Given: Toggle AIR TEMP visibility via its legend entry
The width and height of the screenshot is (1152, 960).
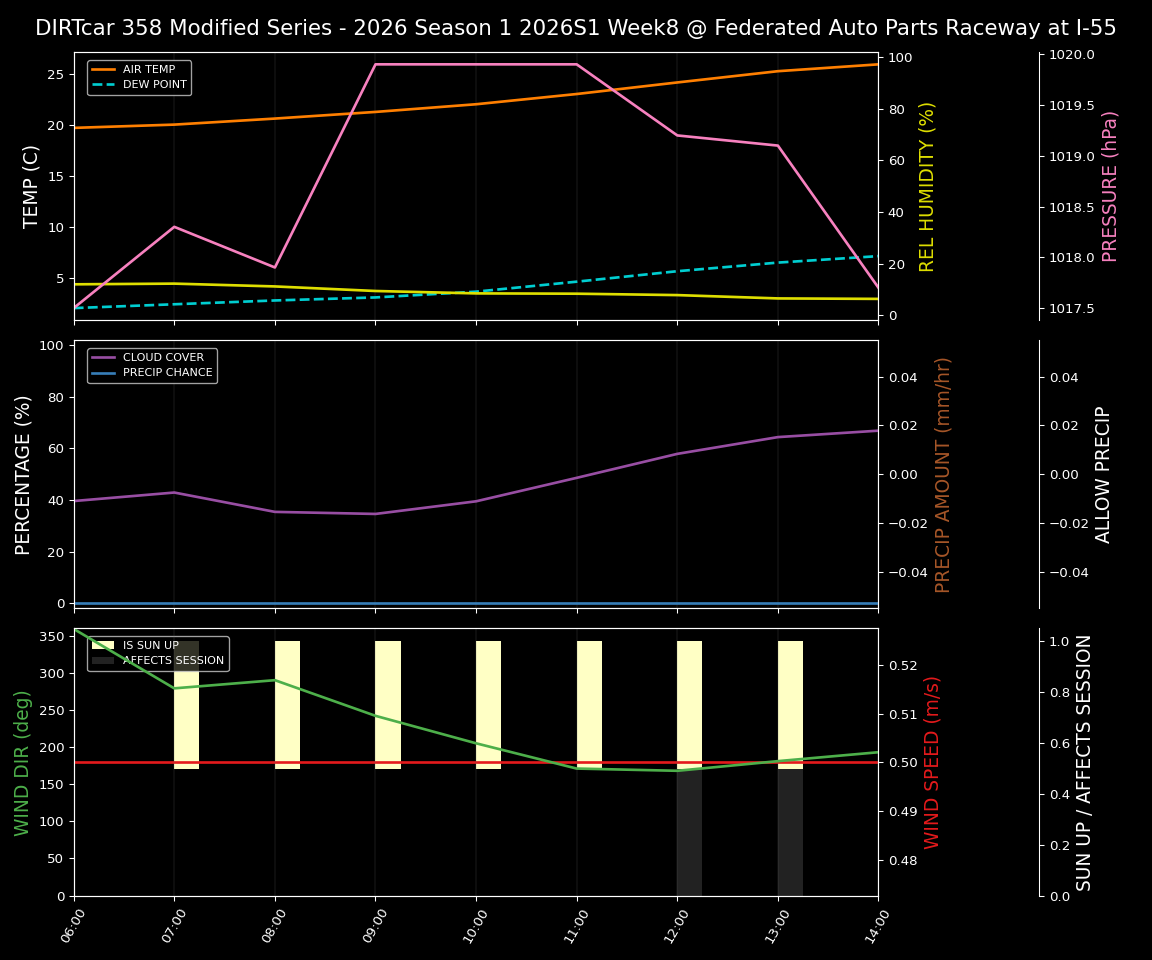Looking at the screenshot, I should pyautogui.click(x=152, y=69).
